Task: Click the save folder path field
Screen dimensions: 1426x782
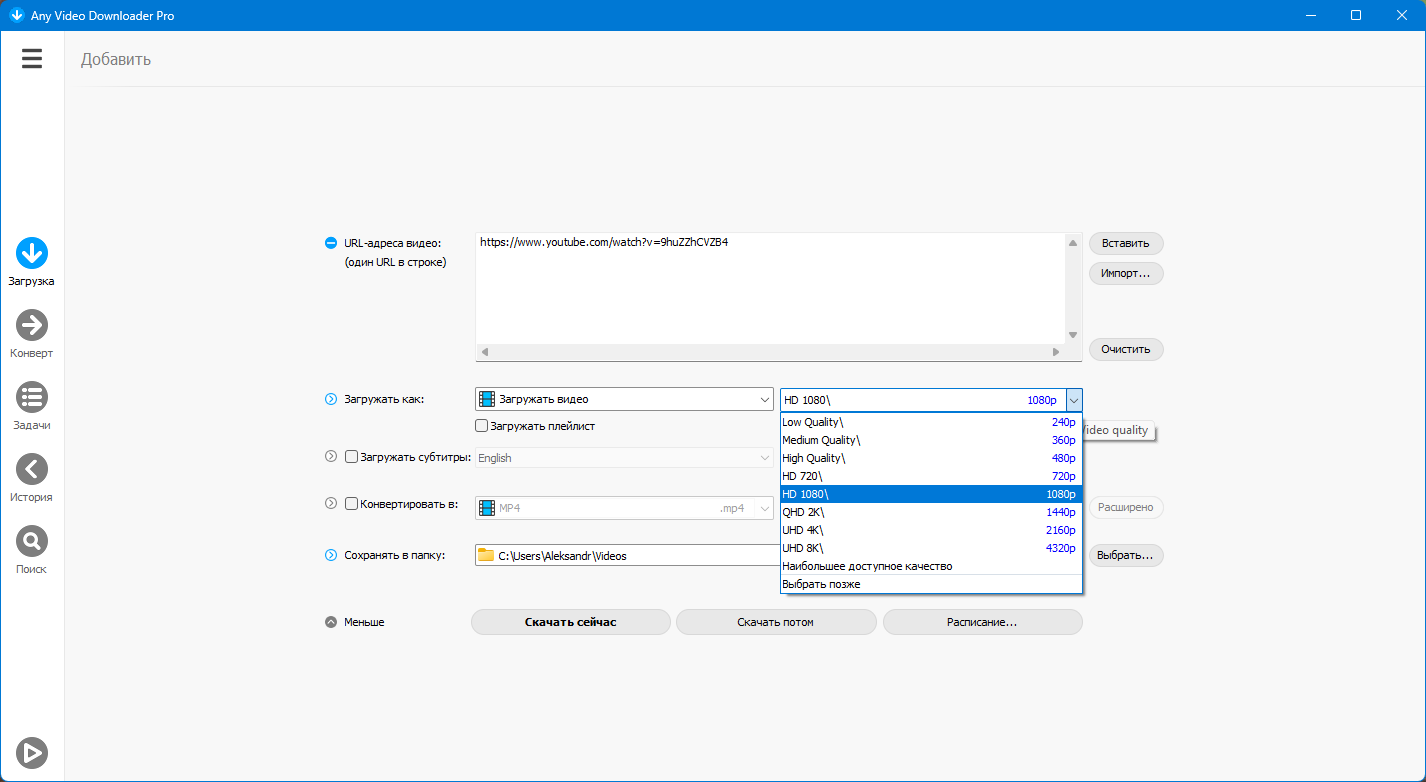Action: 628,555
